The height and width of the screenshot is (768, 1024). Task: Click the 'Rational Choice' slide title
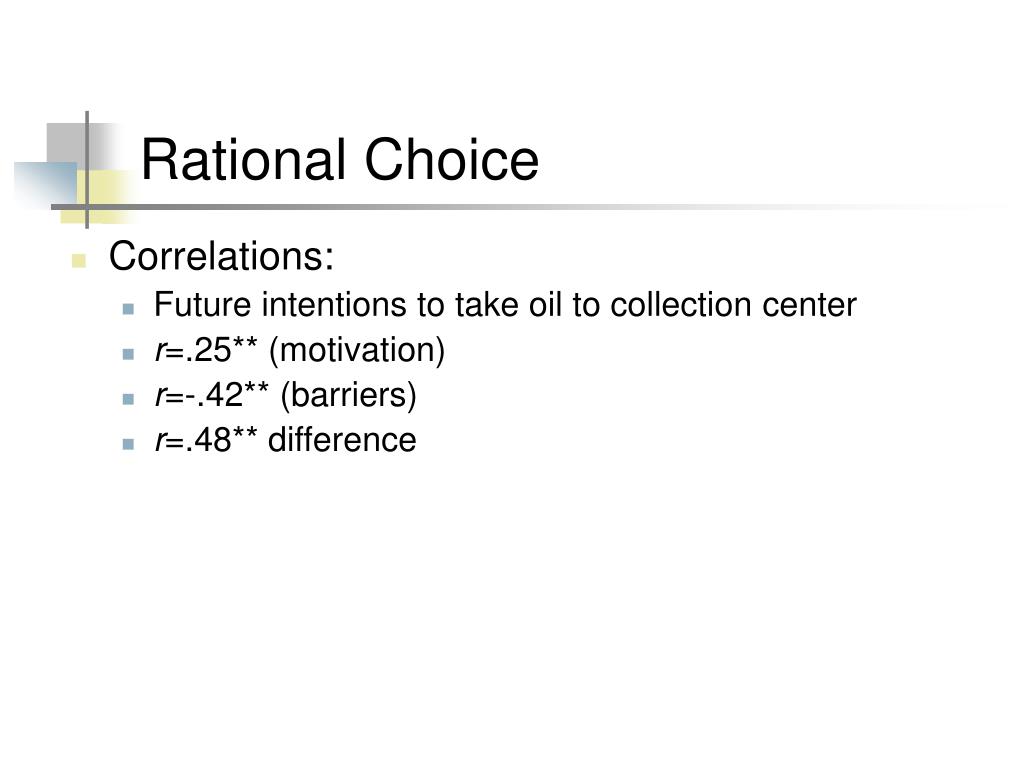pyautogui.click(x=340, y=159)
